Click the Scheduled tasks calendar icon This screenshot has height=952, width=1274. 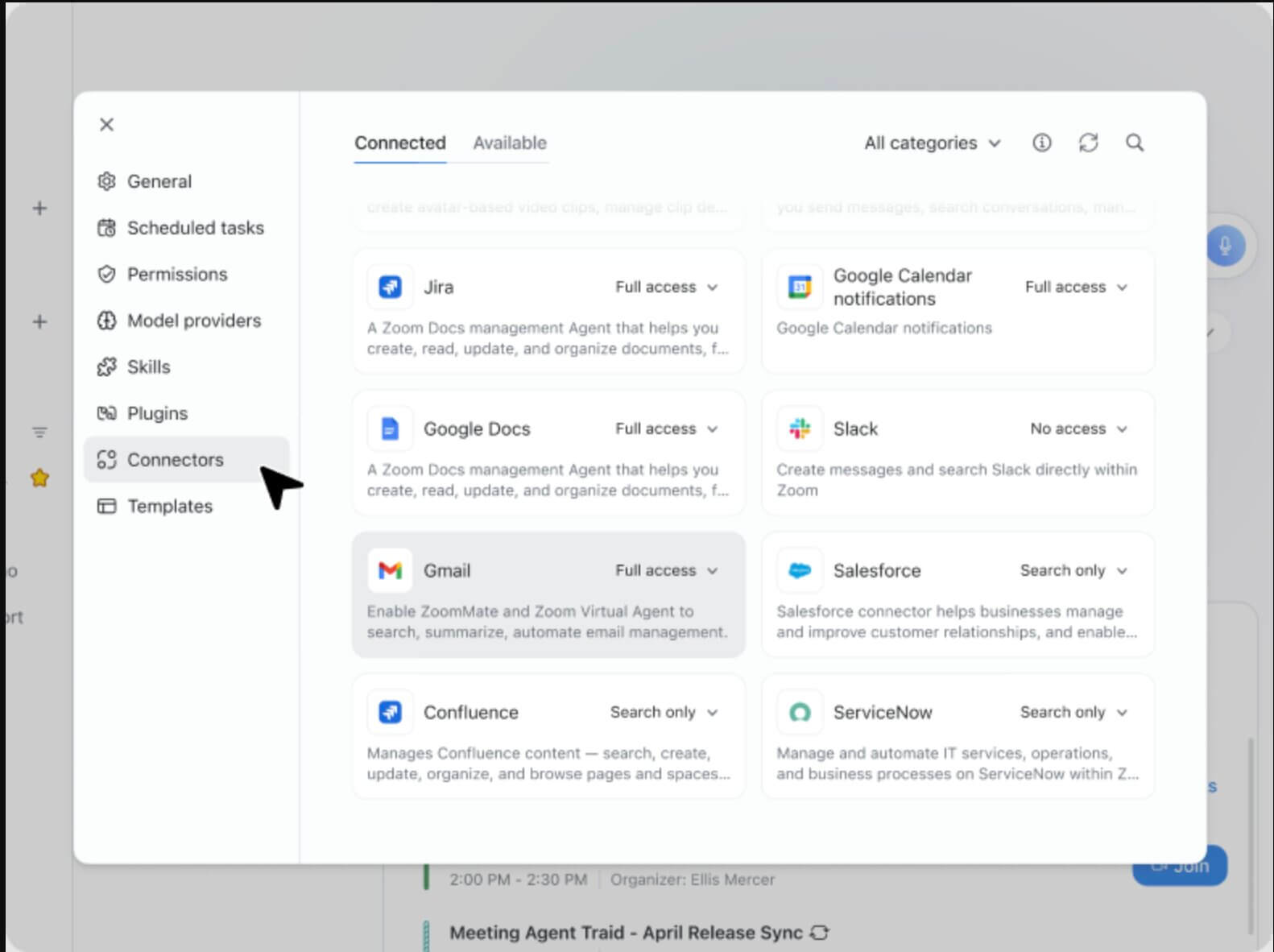[106, 228]
